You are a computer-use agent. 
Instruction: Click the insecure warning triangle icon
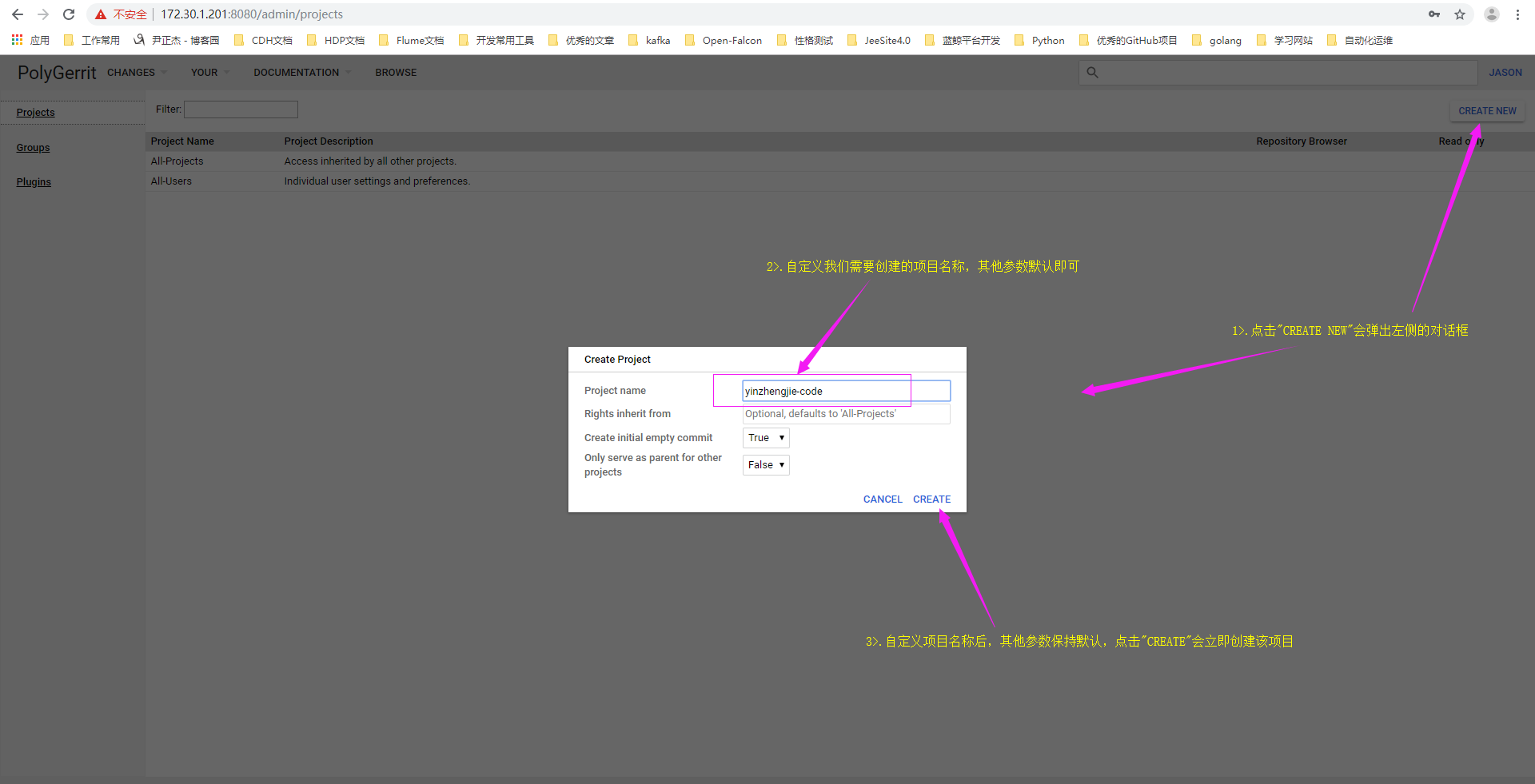tap(101, 14)
